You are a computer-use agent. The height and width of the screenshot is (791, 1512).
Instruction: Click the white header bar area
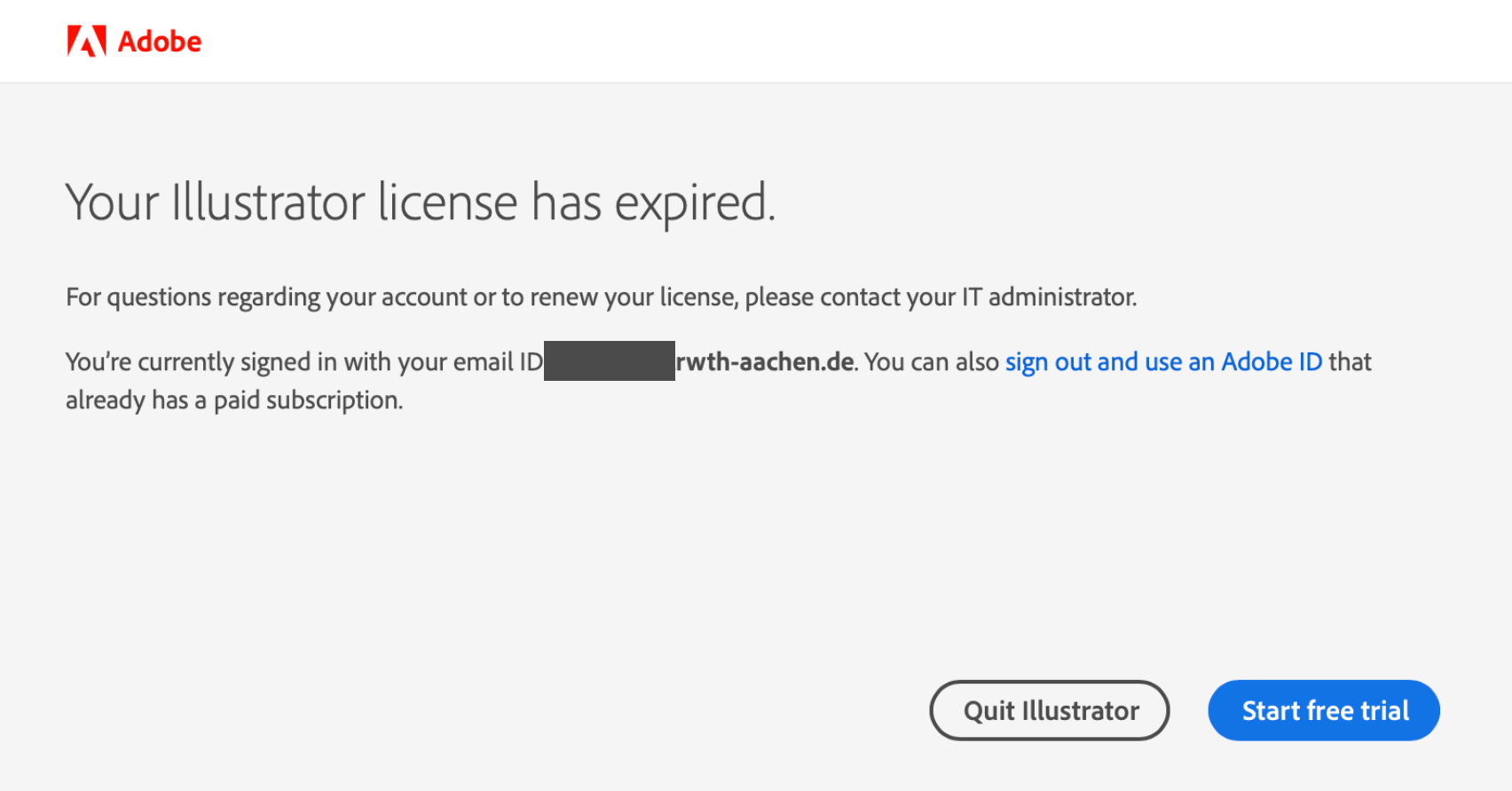(x=754, y=41)
